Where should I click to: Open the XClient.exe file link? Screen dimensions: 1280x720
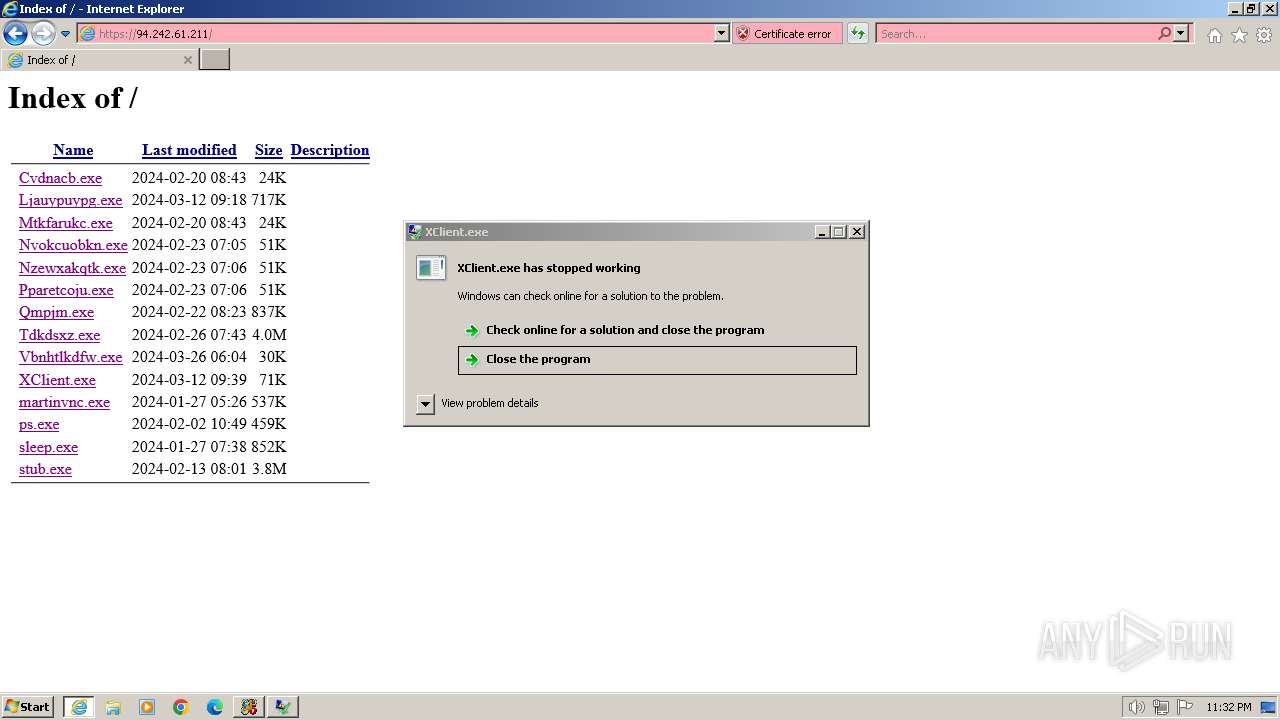tap(57, 380)
